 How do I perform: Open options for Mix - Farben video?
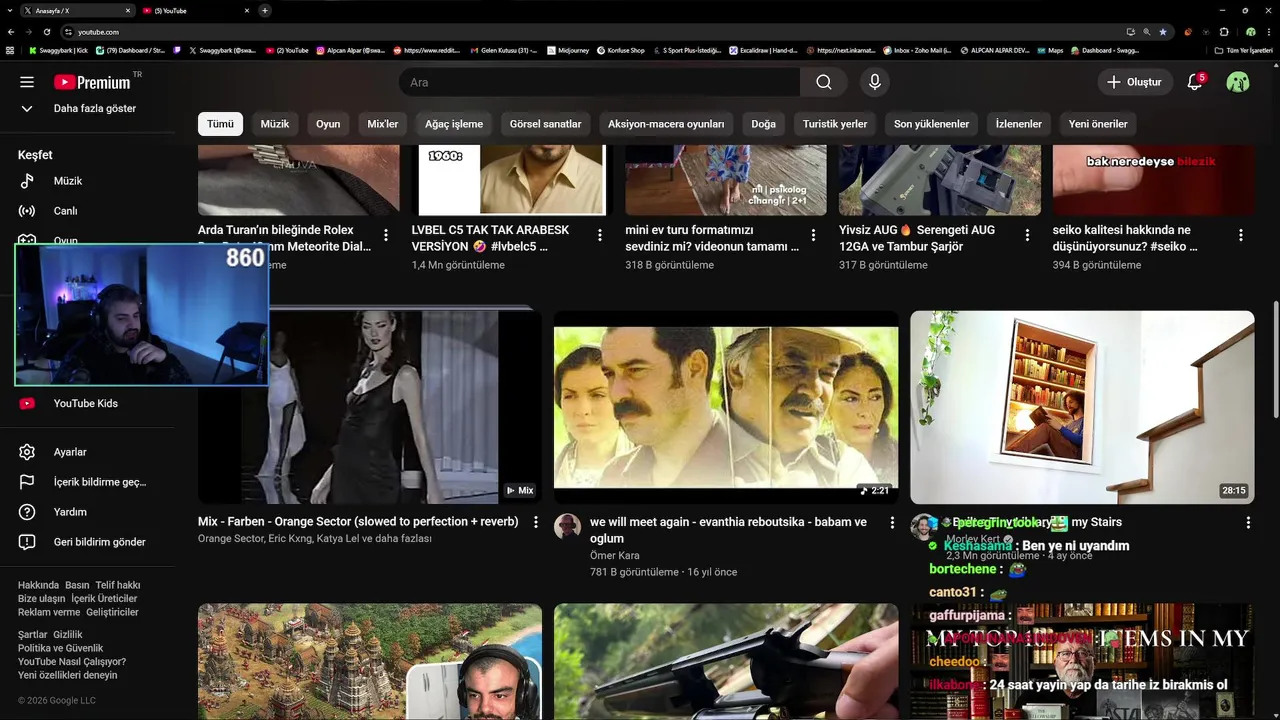pos(536,522)
